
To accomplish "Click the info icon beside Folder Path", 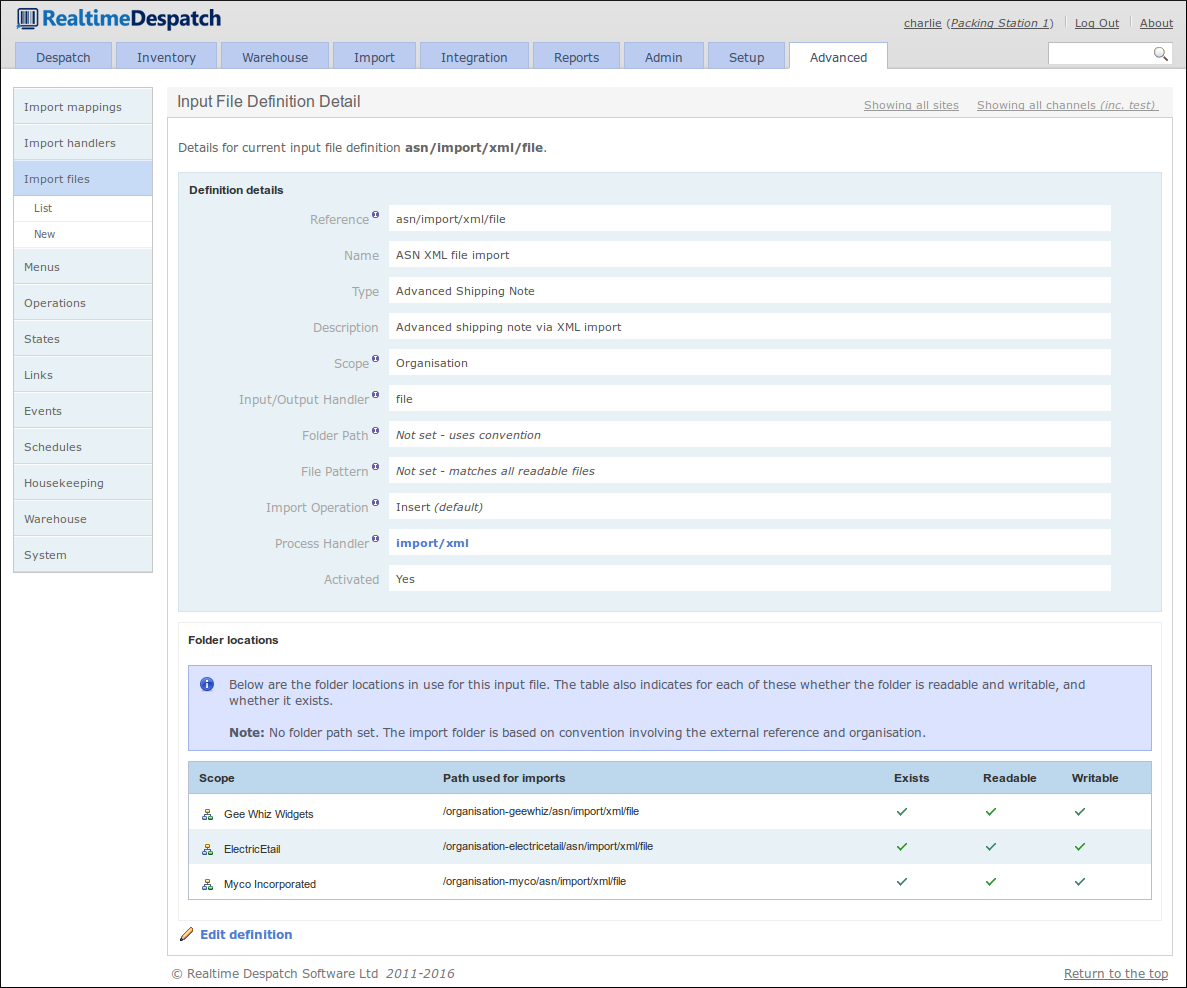I will [375, 431].
